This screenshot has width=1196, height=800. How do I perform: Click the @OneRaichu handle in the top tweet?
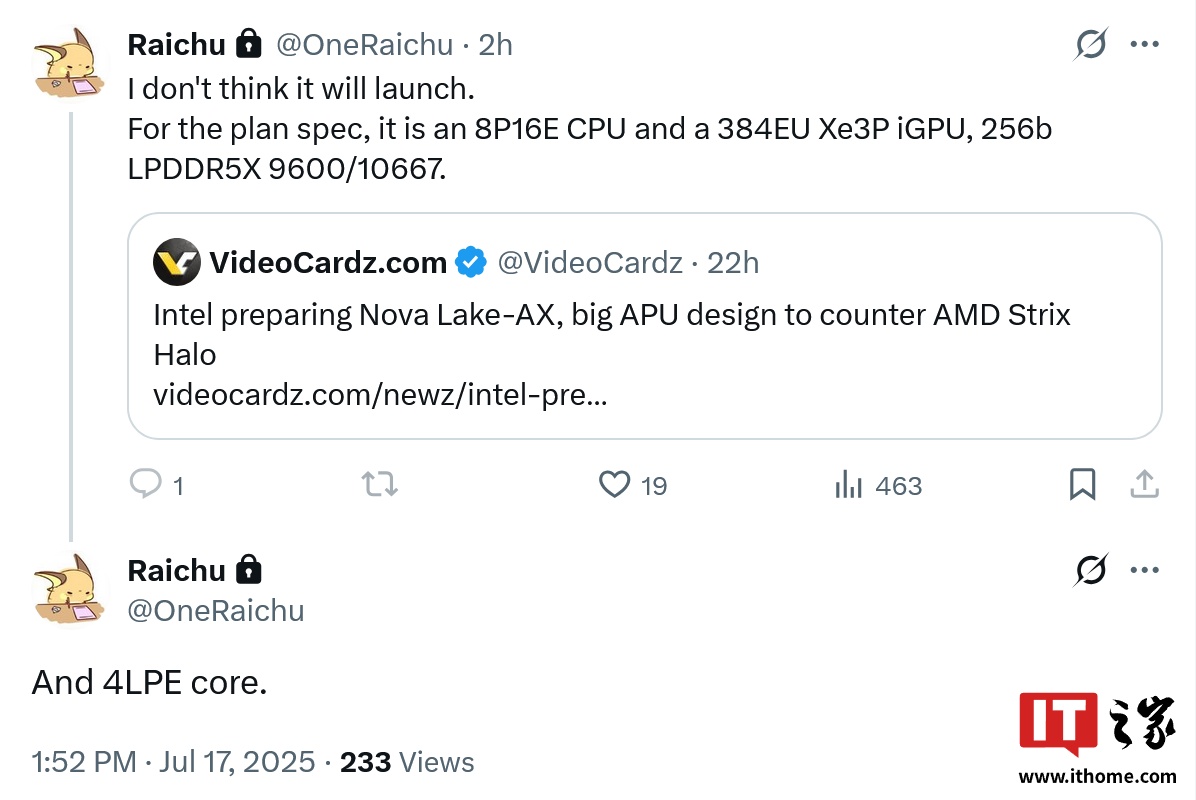(365, 44)
